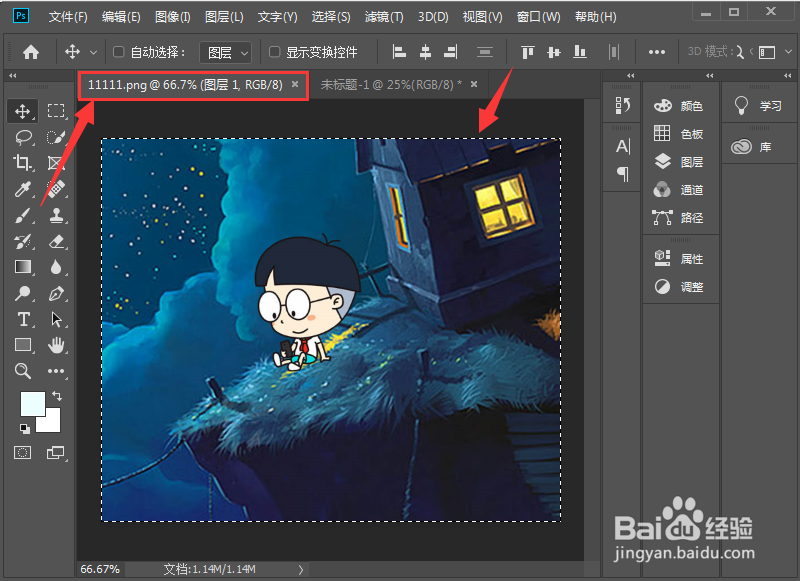Change the screen mode icon

coord(55,452)
